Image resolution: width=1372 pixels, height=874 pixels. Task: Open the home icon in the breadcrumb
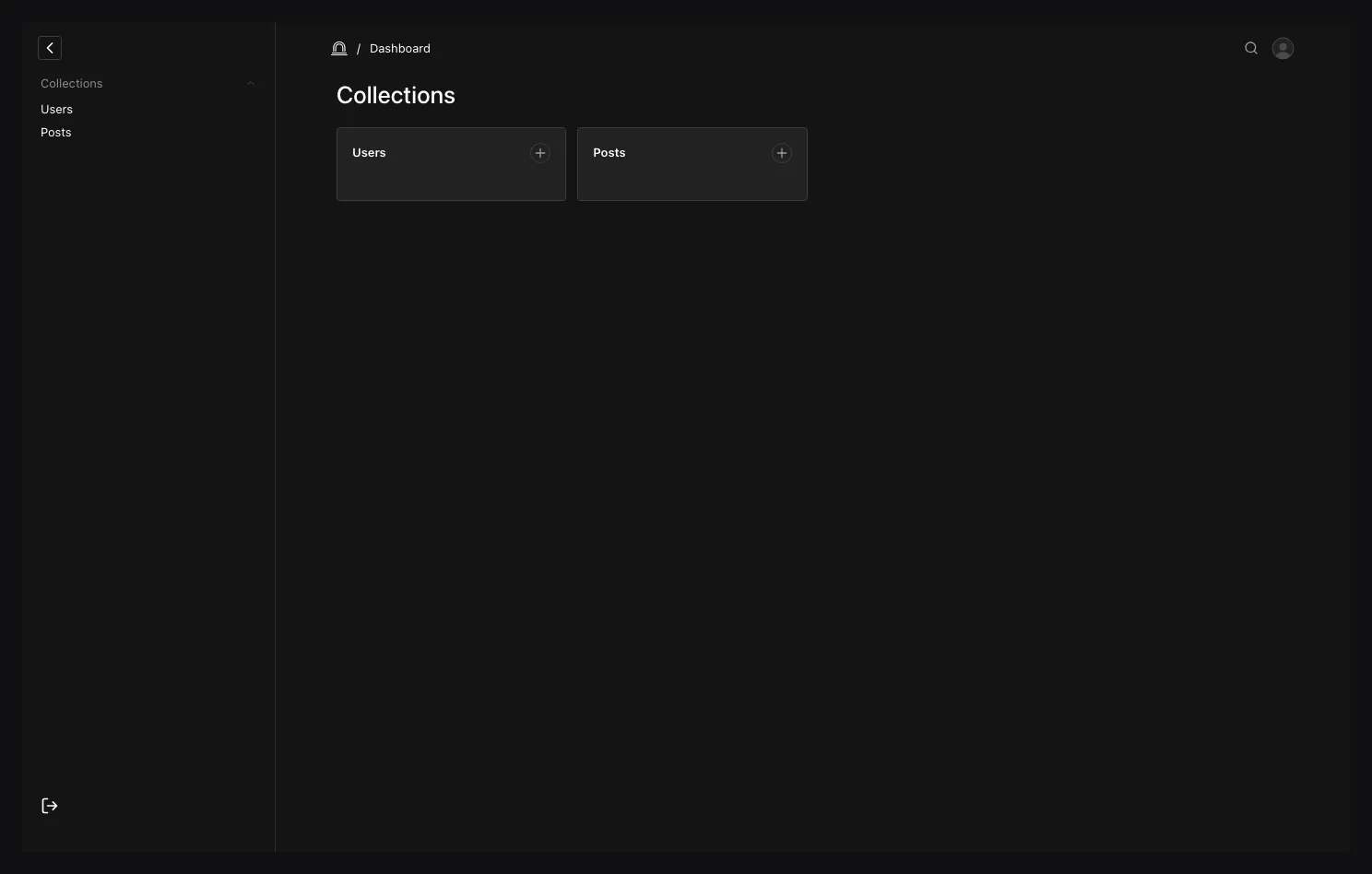pyautogui.click(x=339, y=48)
